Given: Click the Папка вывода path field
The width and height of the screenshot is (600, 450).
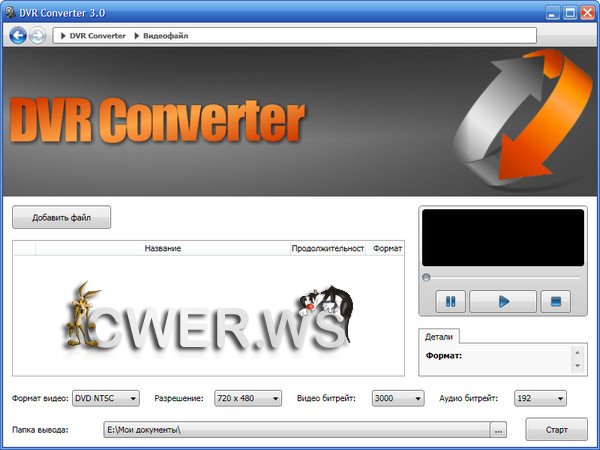Looking at the screenshot, I should click(x=297, y=430).
